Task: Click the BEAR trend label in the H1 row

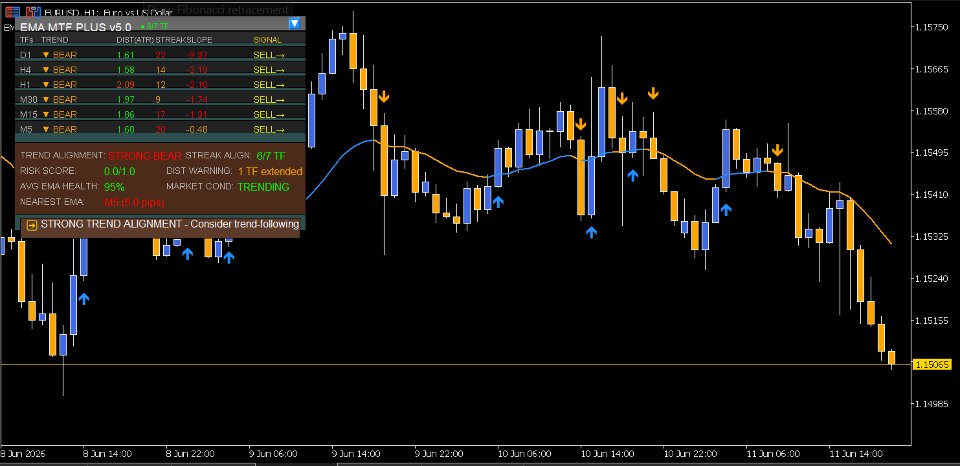Action: tap(65, 85)
